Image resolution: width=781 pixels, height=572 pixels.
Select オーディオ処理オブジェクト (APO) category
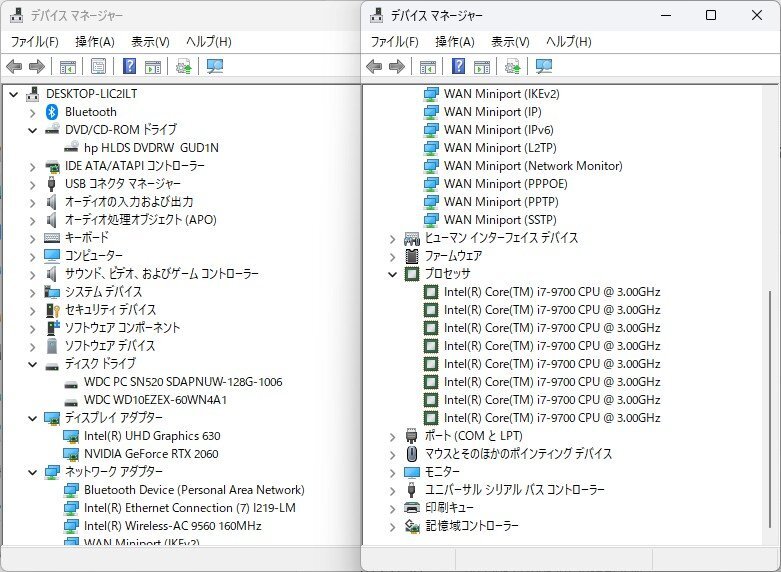140,220
